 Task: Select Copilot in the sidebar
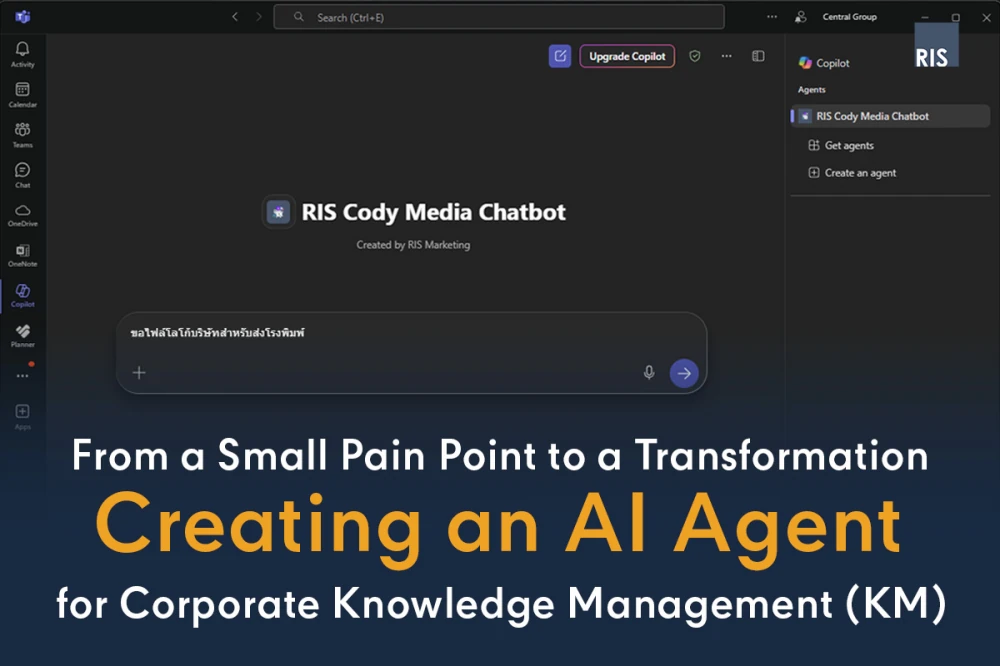tap(22, 295)
